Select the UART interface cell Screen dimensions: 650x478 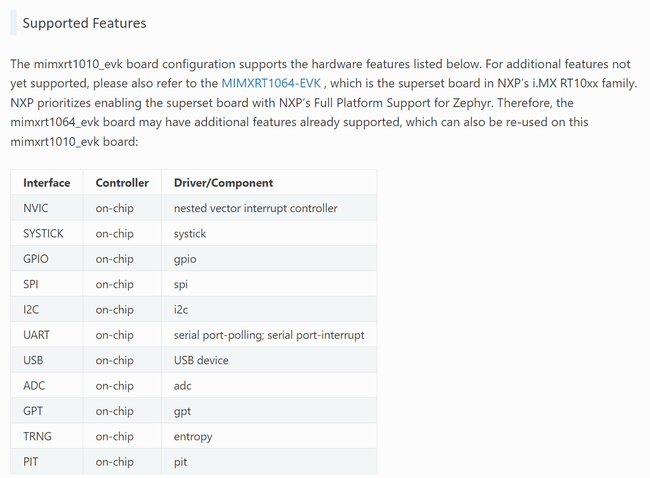pyautogui.click(x=37, y=335)
